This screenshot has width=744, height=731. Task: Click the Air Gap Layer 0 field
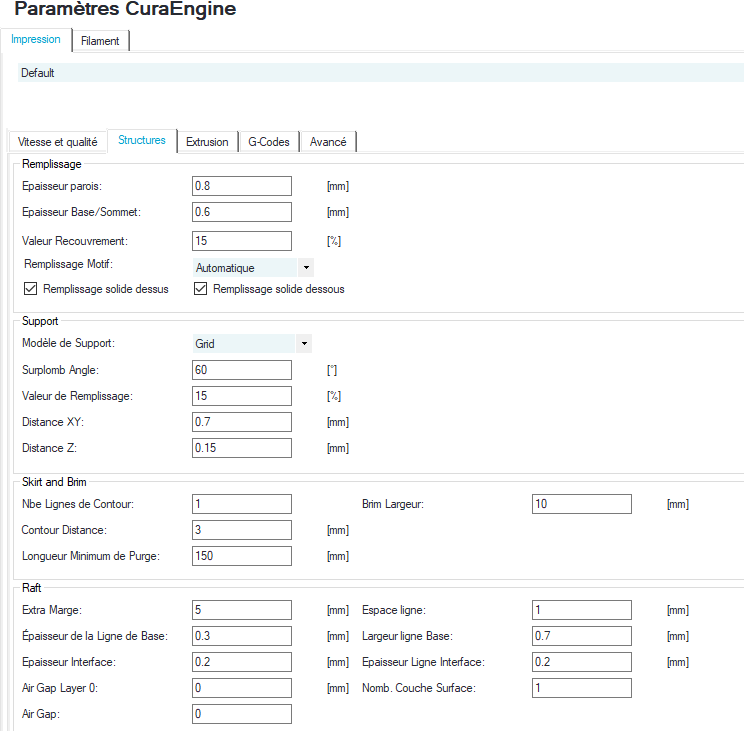tap(242, 688)
